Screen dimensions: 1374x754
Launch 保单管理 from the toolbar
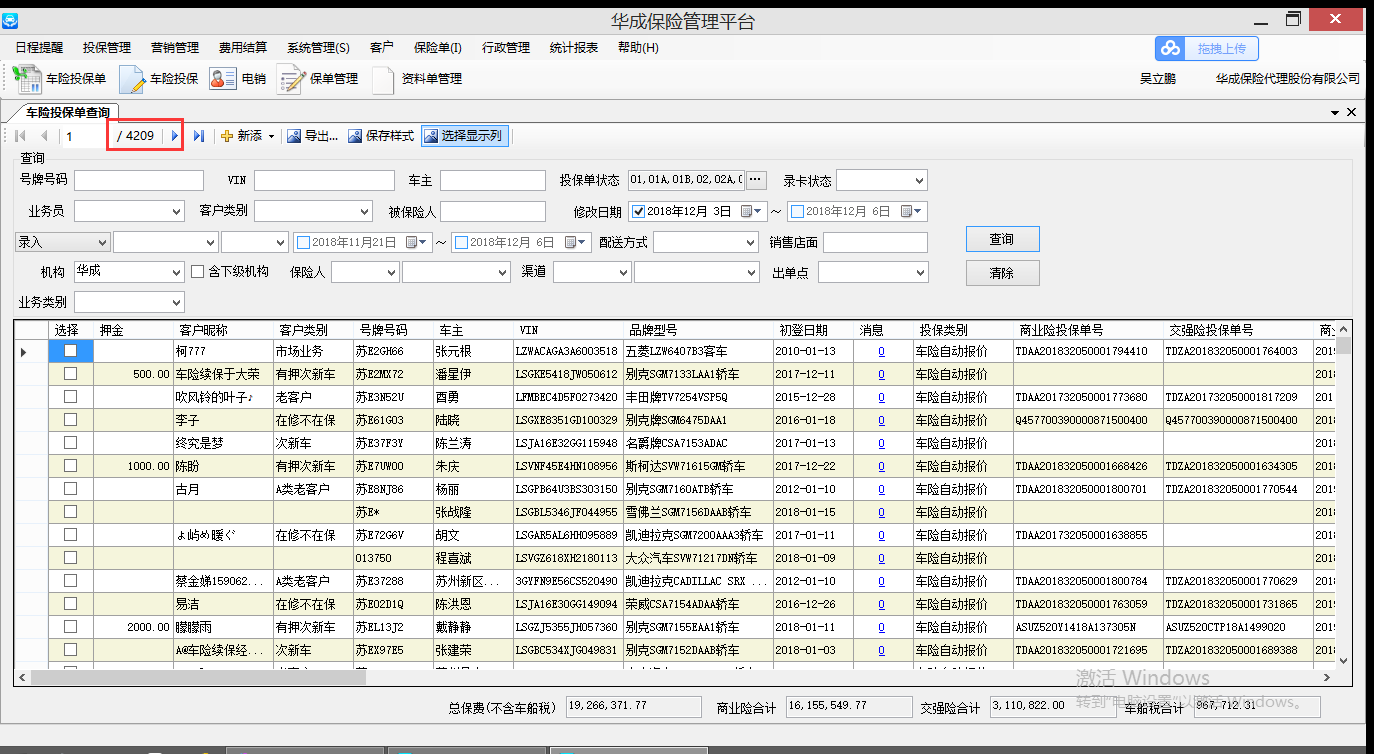[x=290, y=78]
